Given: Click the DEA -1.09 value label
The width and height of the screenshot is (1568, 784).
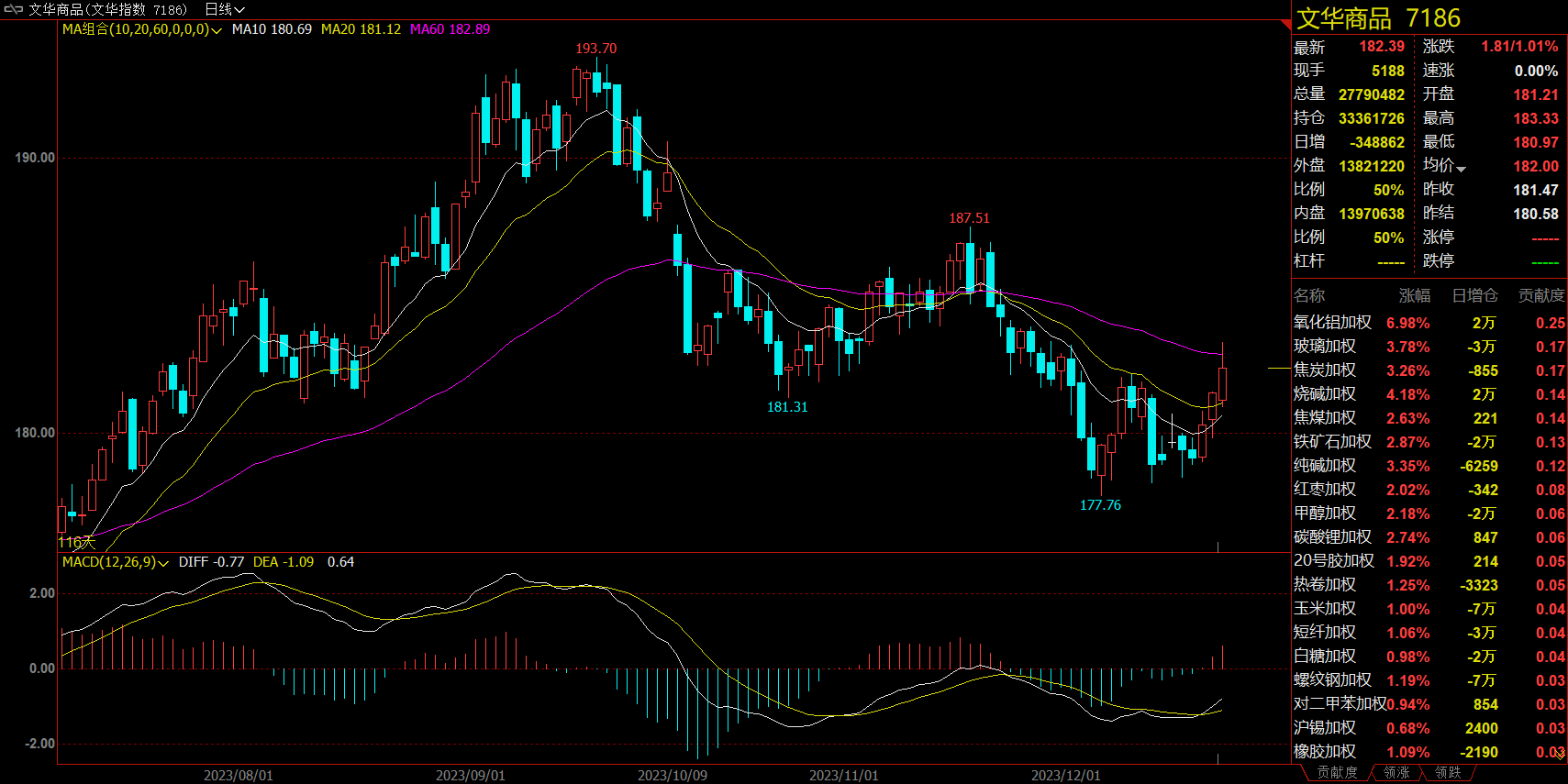Looking at the screenshot, I should click(x=283, y=562).
